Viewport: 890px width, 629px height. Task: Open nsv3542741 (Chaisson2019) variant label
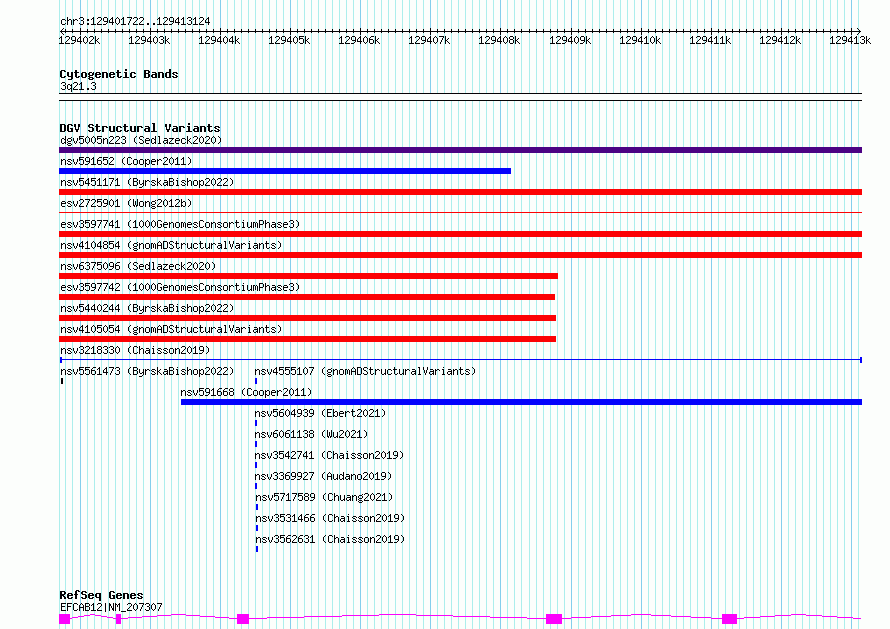[x=329, y=455]
